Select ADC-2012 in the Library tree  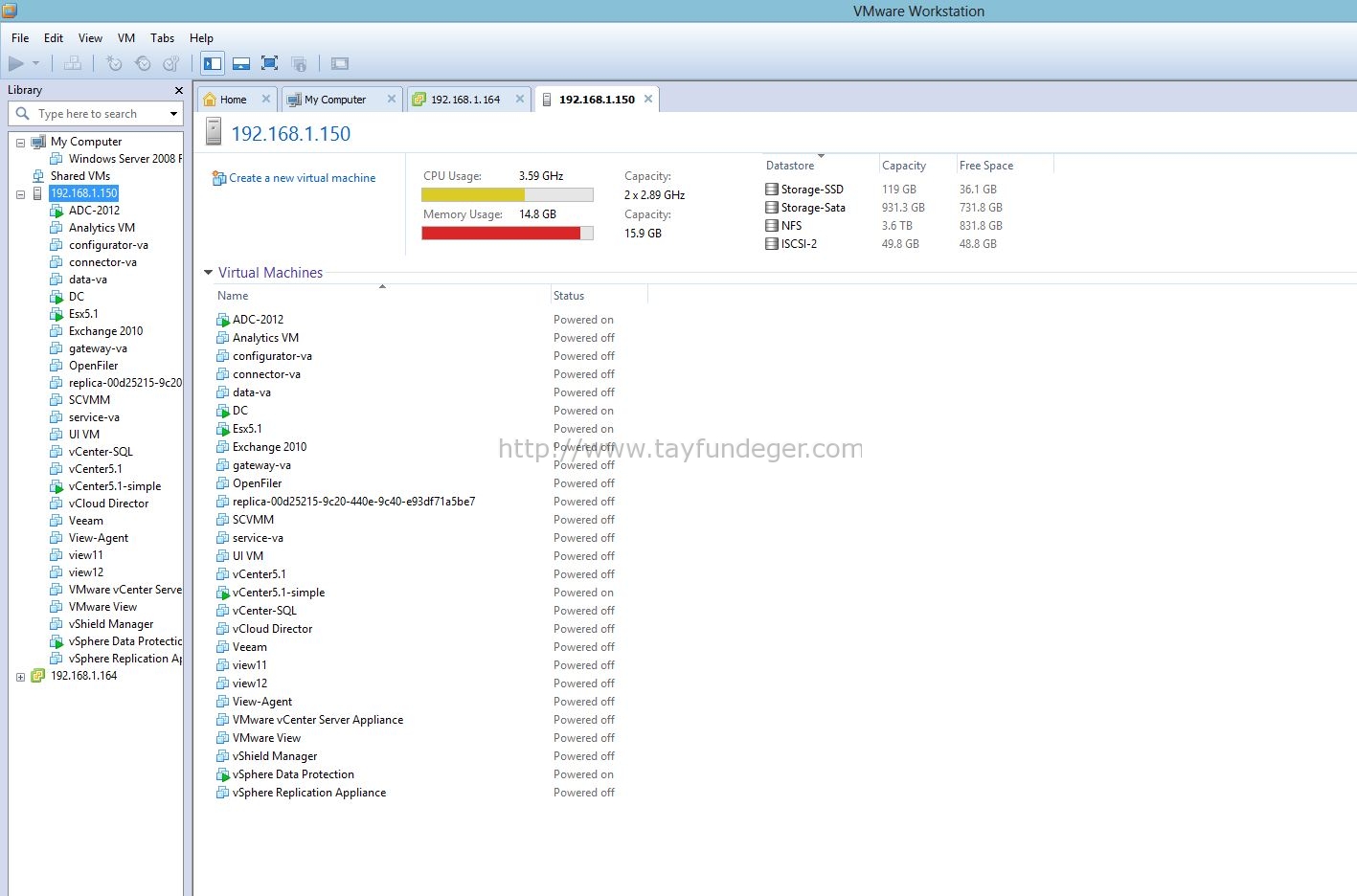click(94, 211)
